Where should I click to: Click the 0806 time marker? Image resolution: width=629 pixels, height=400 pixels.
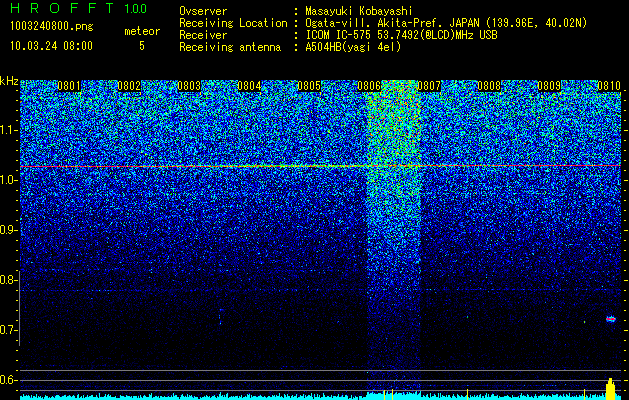point(369,86)
